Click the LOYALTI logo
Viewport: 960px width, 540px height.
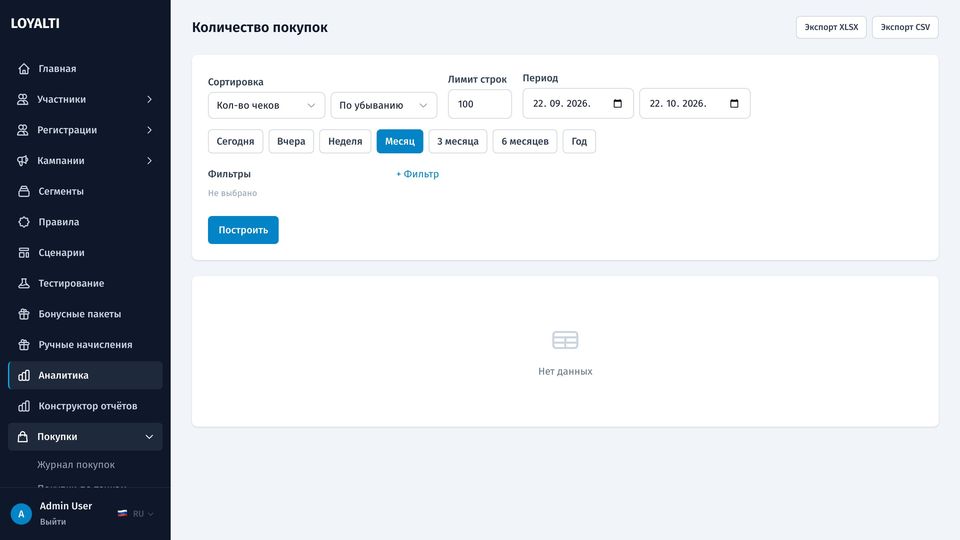click(x=35, y=23)
